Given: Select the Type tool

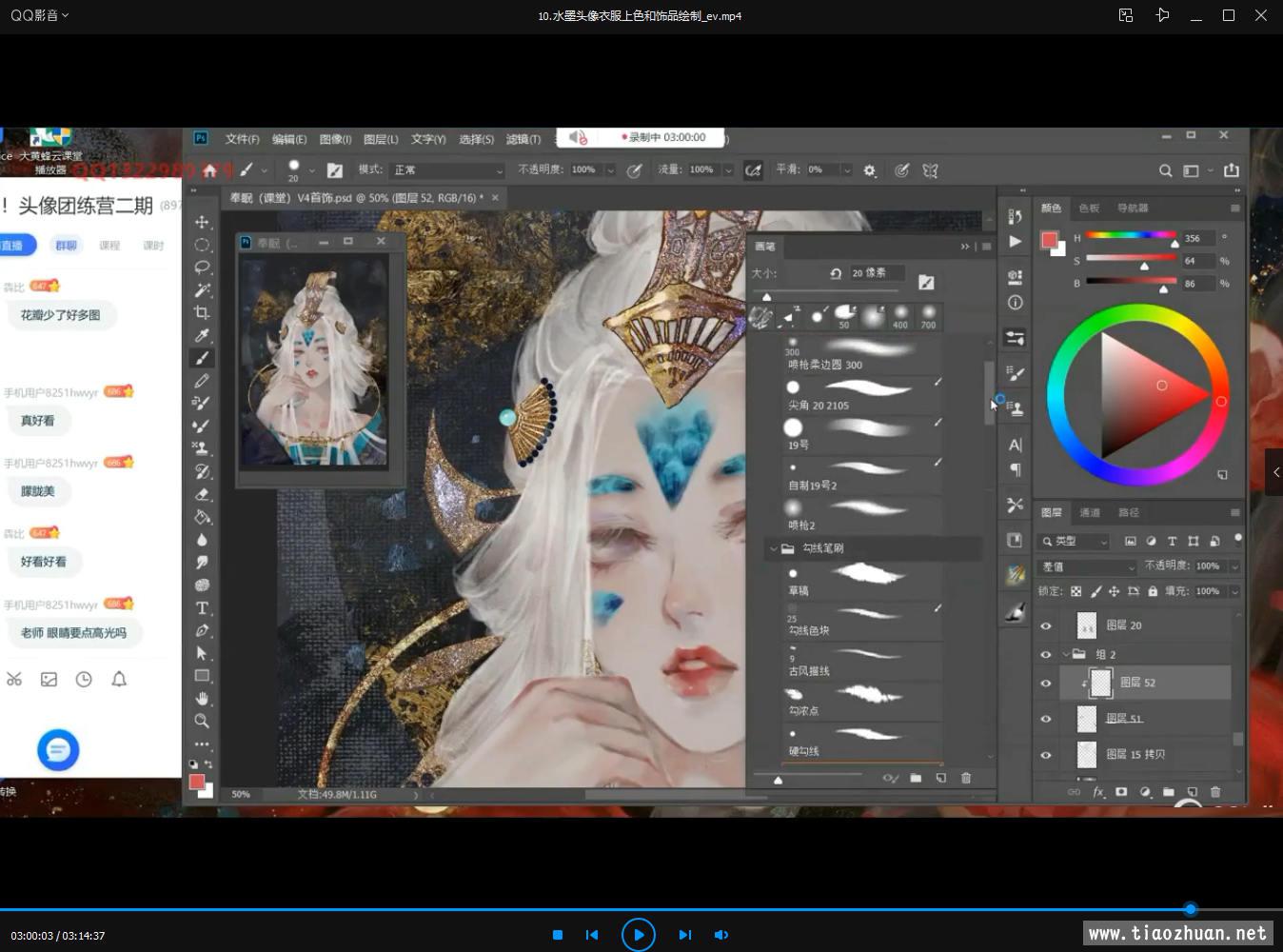Looking at the screenshot, I should pos(202,608).
